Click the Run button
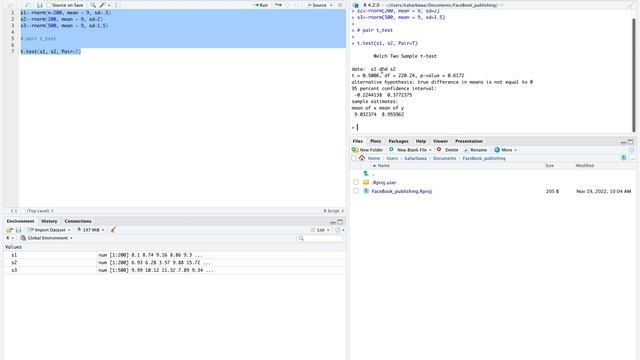Viewport: 640px width, 360px height. click(x=261, y=5)
